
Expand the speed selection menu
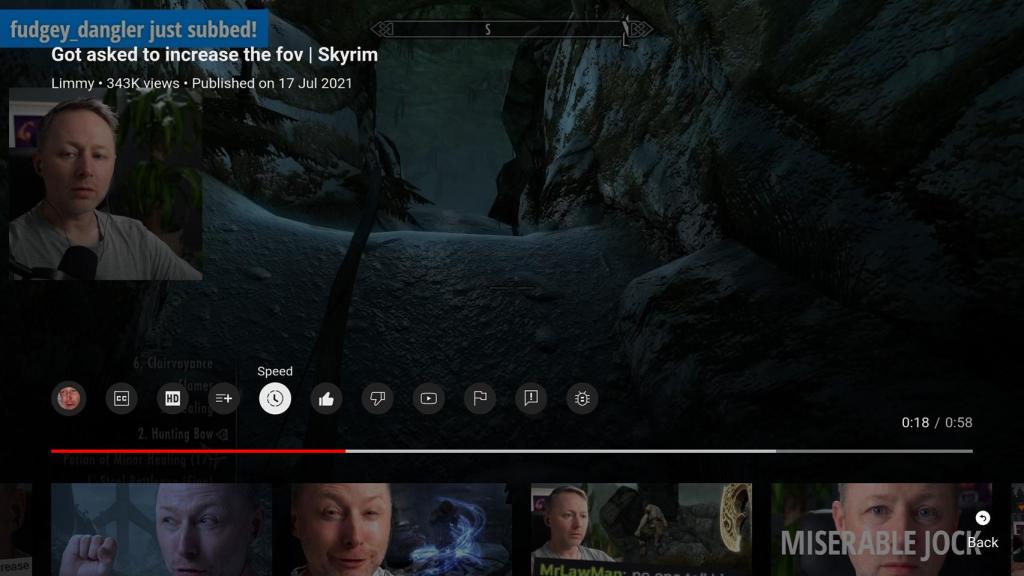[x=275, y=398]
